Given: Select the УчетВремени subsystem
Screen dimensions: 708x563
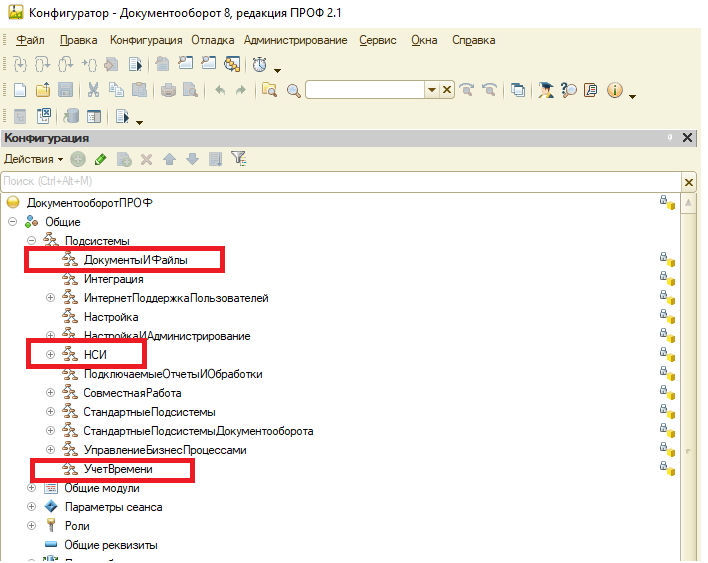Looking at the screenshot, I should click(118, 469).
